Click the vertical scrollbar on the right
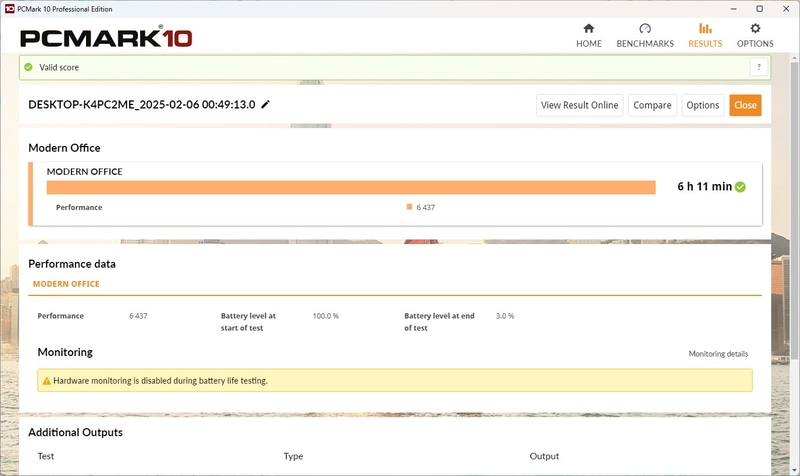 [x=794, y=209]
